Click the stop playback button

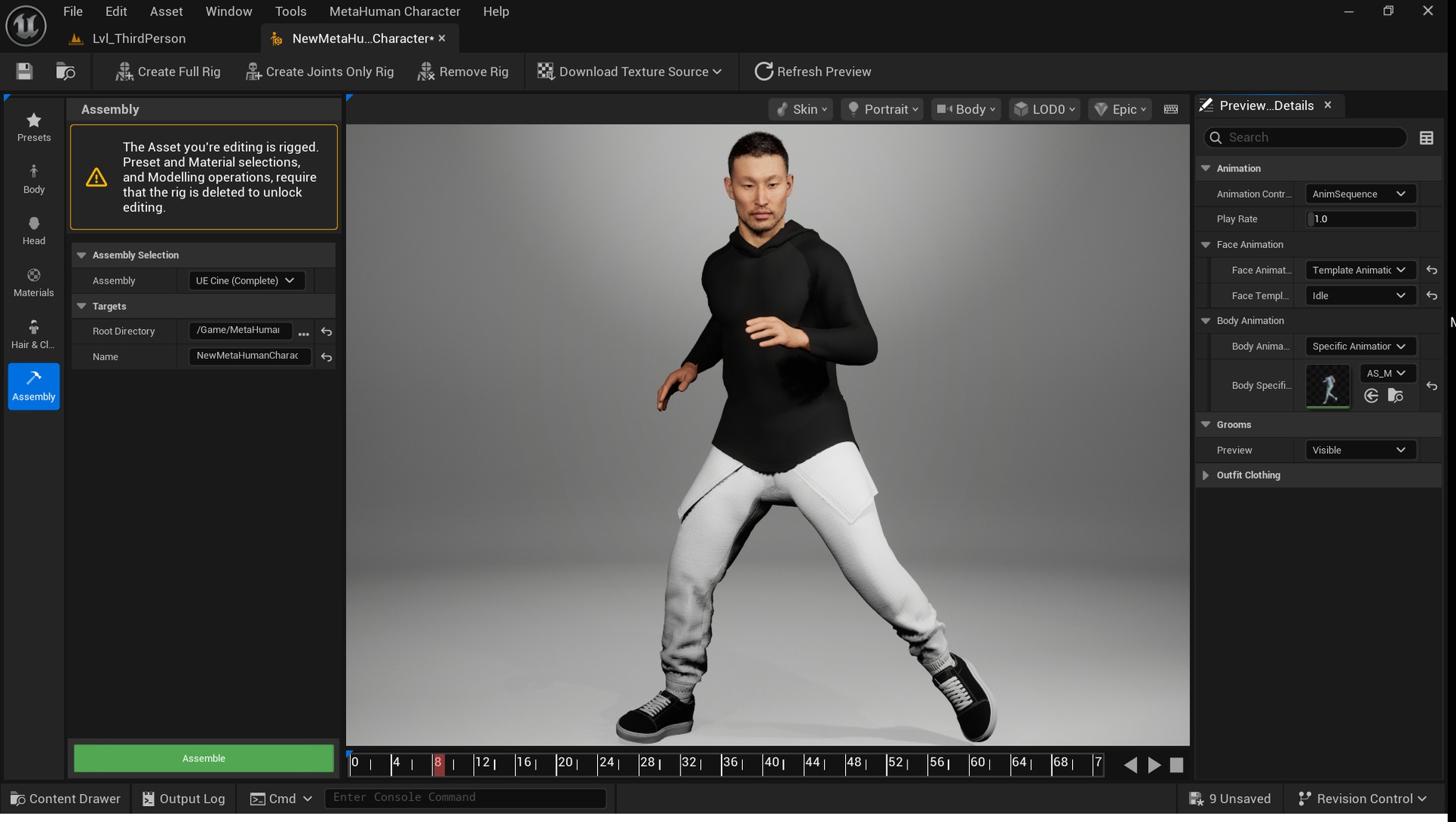(1177, 766)
